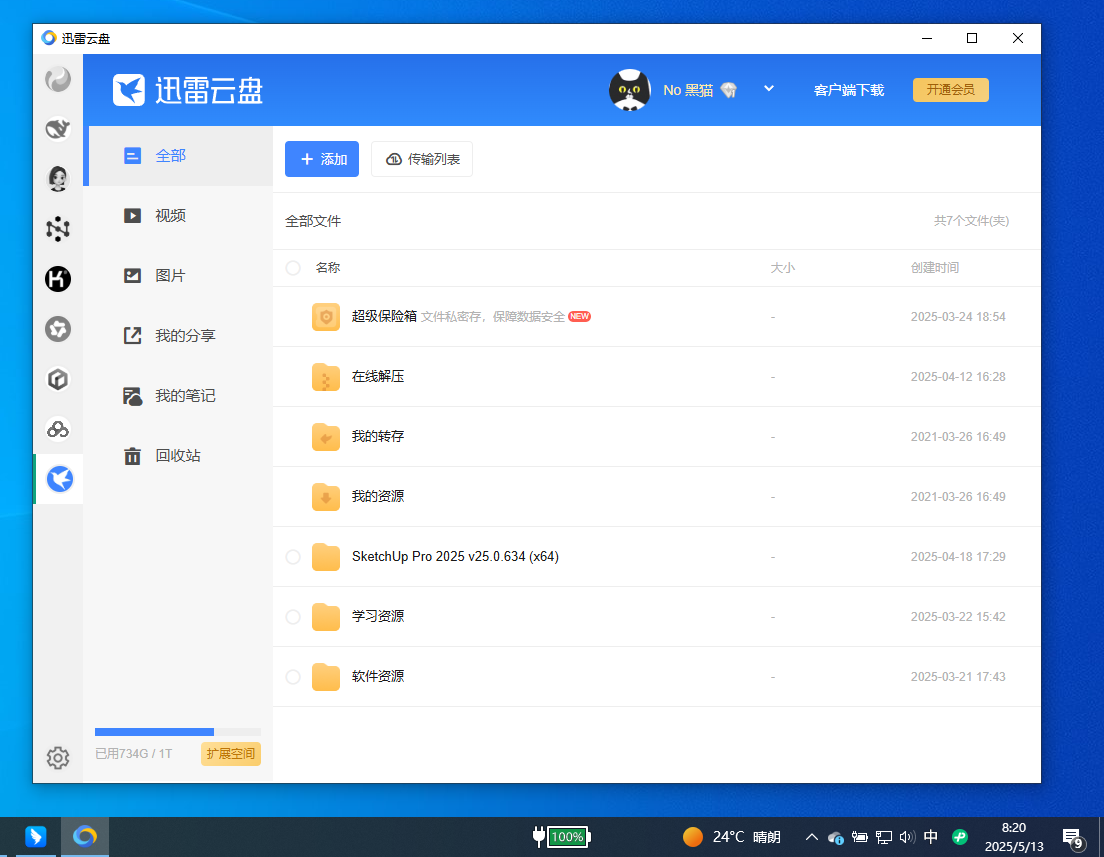Open 我的笔记 section
Image resolution: width=1104 pixels, height=857 pixels.
[x=180, y=396]
